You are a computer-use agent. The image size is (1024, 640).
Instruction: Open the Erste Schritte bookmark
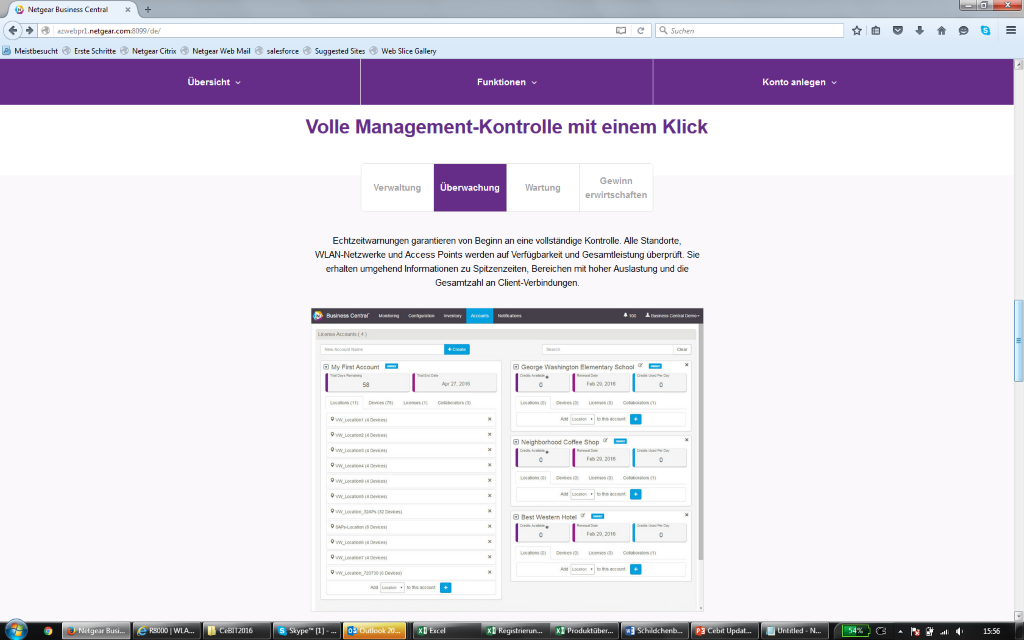(x=89, y=51)
